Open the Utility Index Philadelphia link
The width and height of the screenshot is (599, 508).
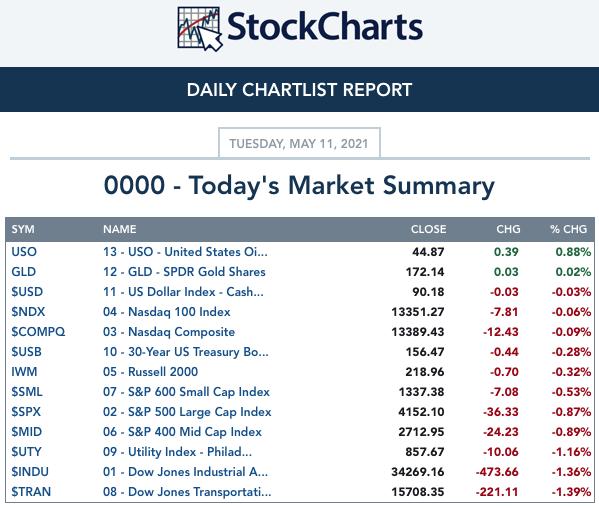click(177, 451)
